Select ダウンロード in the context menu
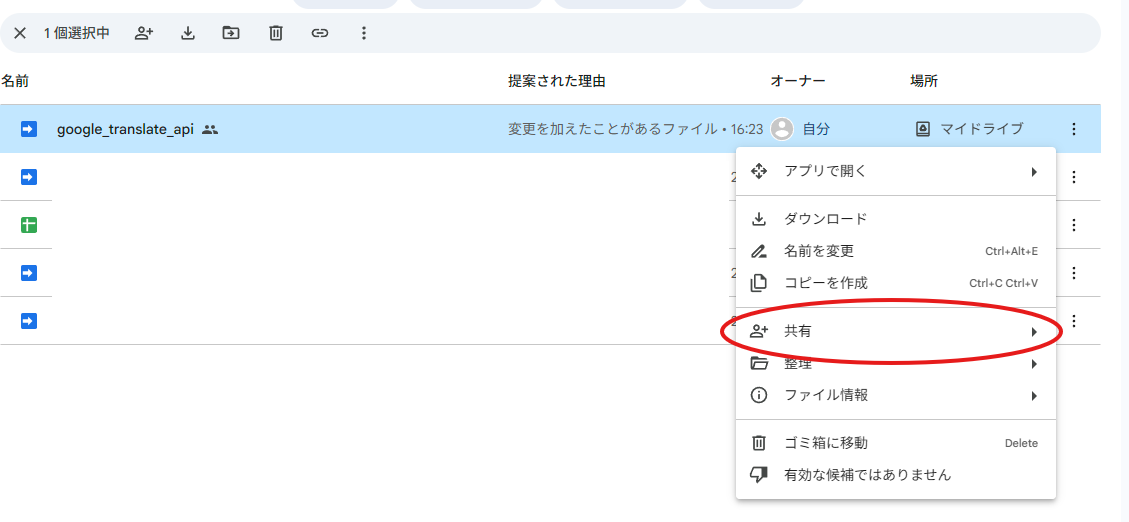The image size is (1129, 522). (x=896, y=219)
